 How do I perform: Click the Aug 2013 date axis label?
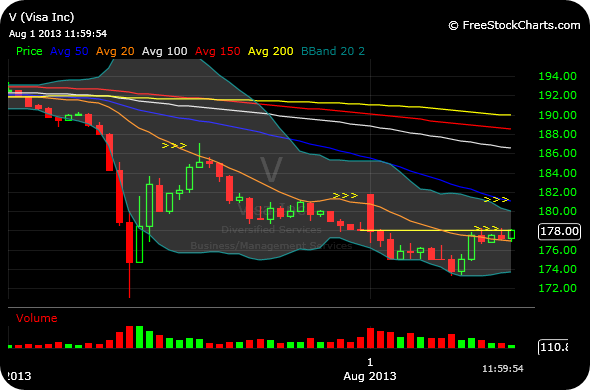(370, 376)
